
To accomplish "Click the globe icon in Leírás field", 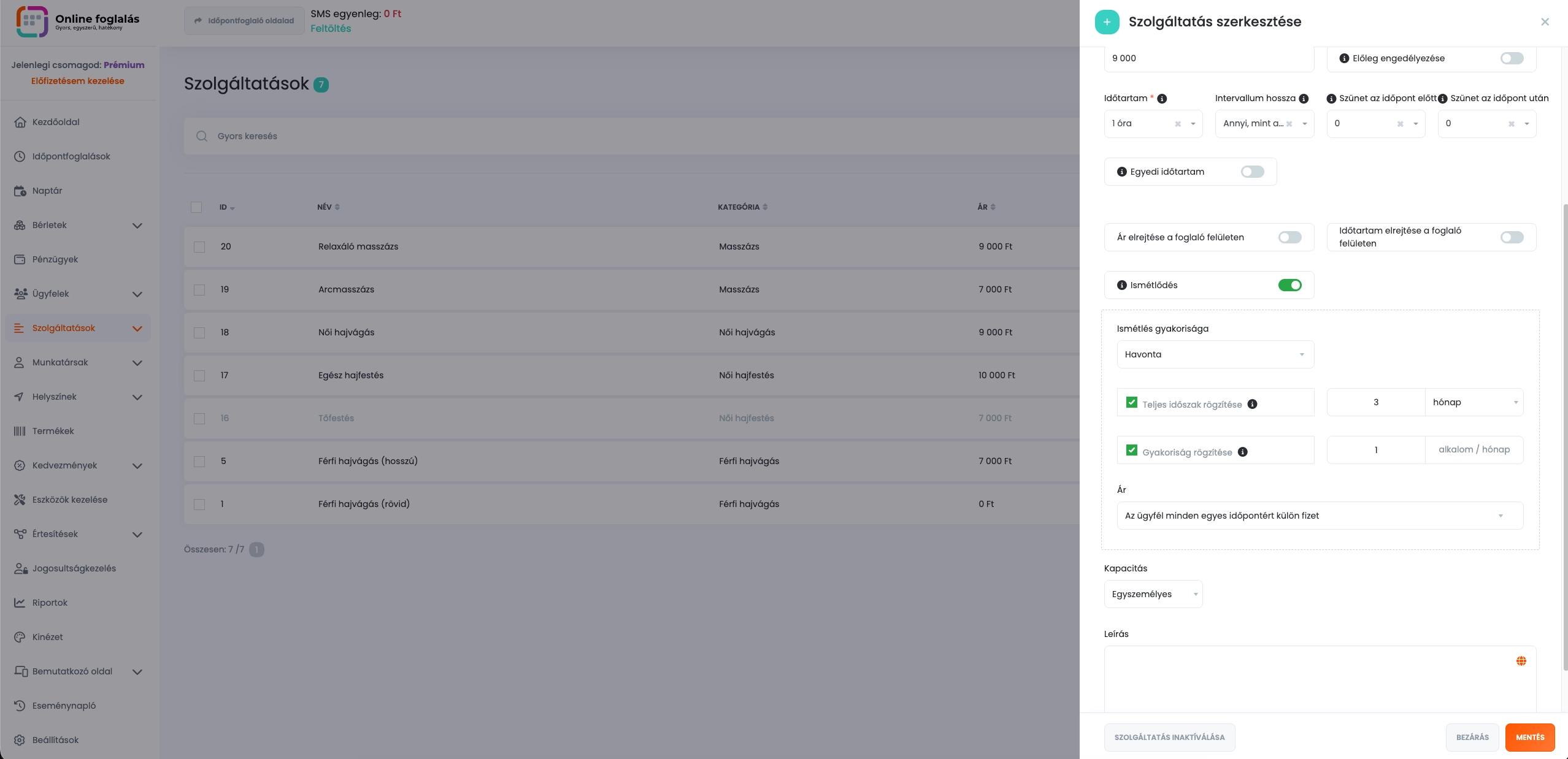I will [1521, 661].
